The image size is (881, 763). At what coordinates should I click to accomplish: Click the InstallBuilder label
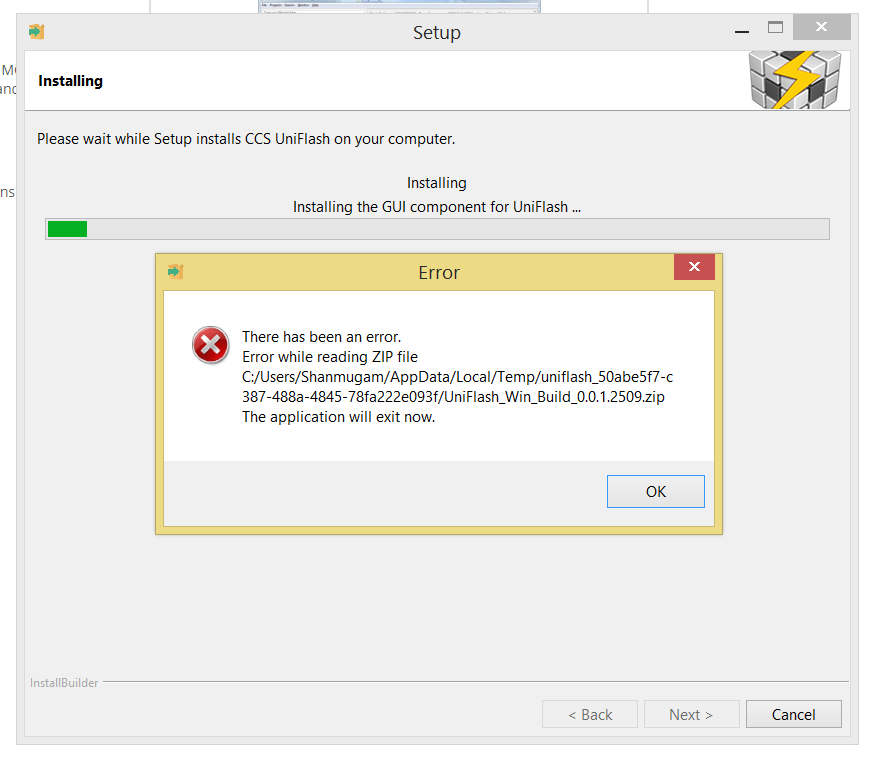coord(64,683)
